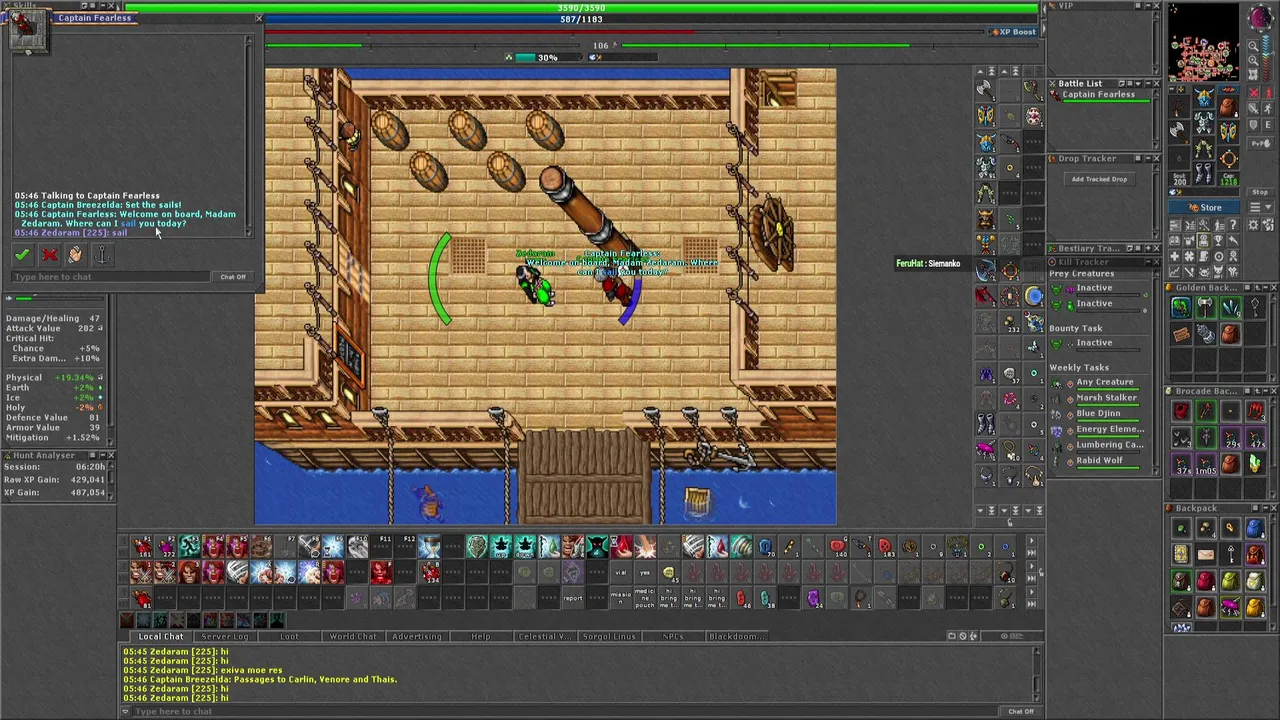Switch to Loot tab
This screenshot has height=720, width=1280.
tap(289, 636)
